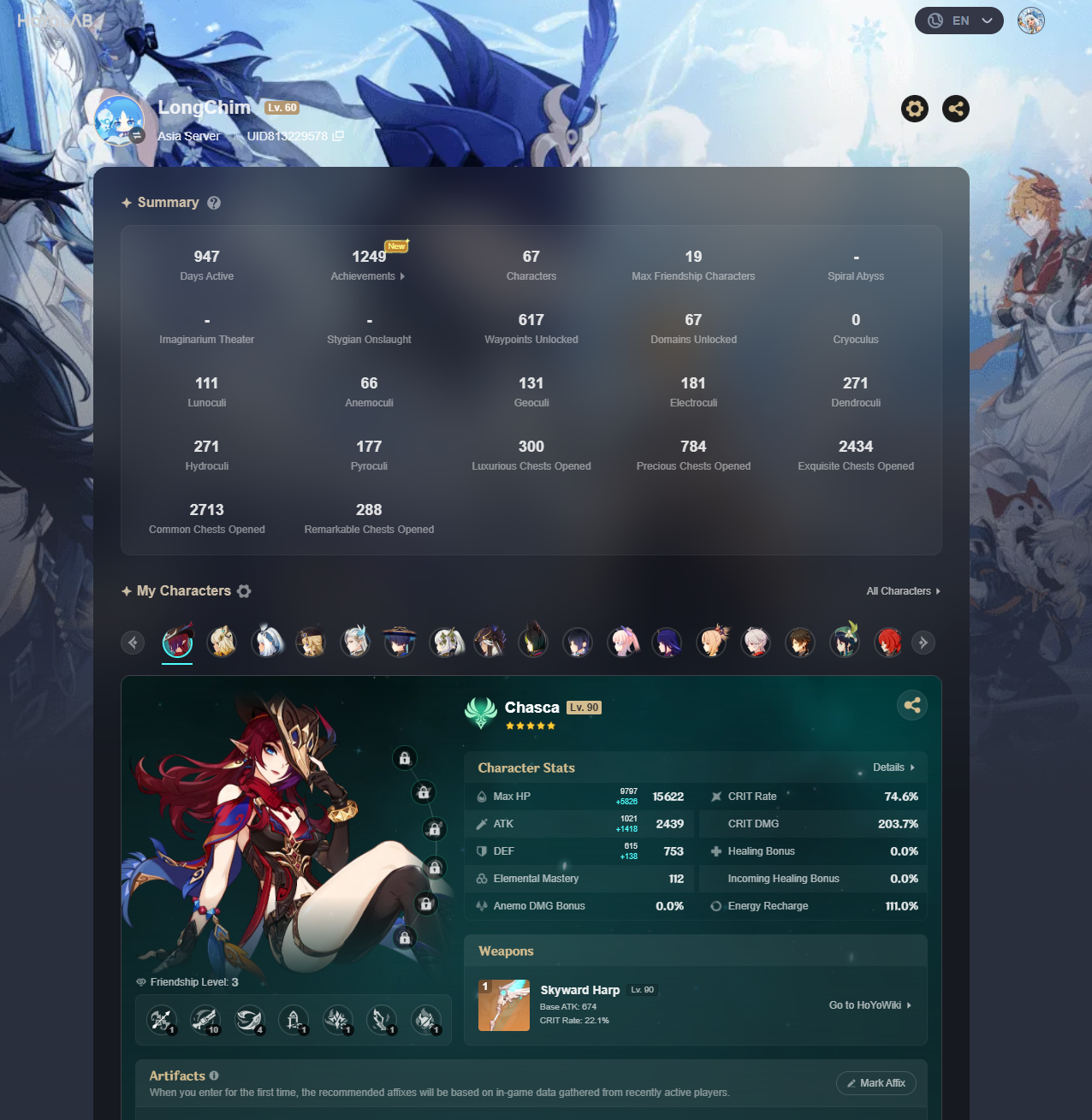The height and width of the screenshot is (1120, 1092).
Task: Go to HoYoWiki for Skyward Harp
Action: coord(870,1005)
